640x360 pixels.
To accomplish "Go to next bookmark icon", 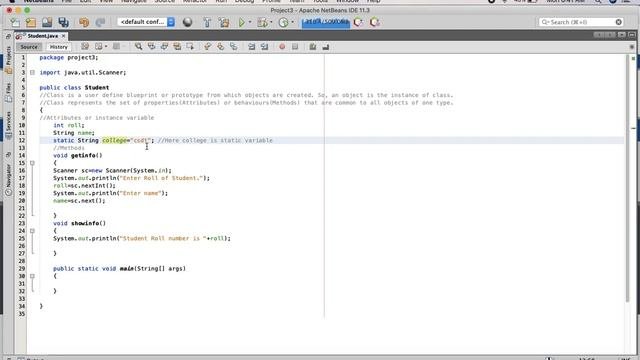I will tap(220, 47).
